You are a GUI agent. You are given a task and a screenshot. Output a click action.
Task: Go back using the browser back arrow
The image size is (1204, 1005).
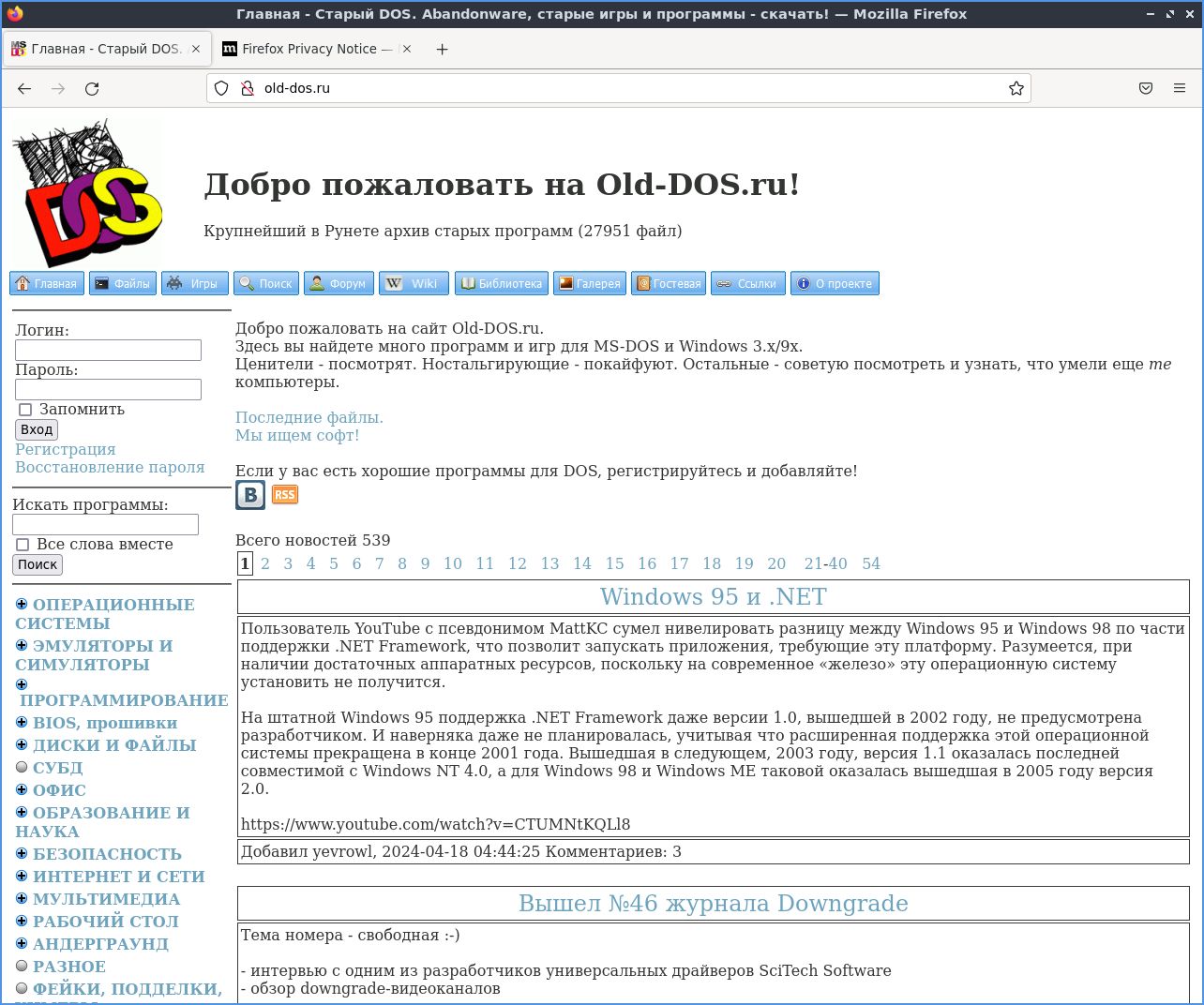pos(24,88)
